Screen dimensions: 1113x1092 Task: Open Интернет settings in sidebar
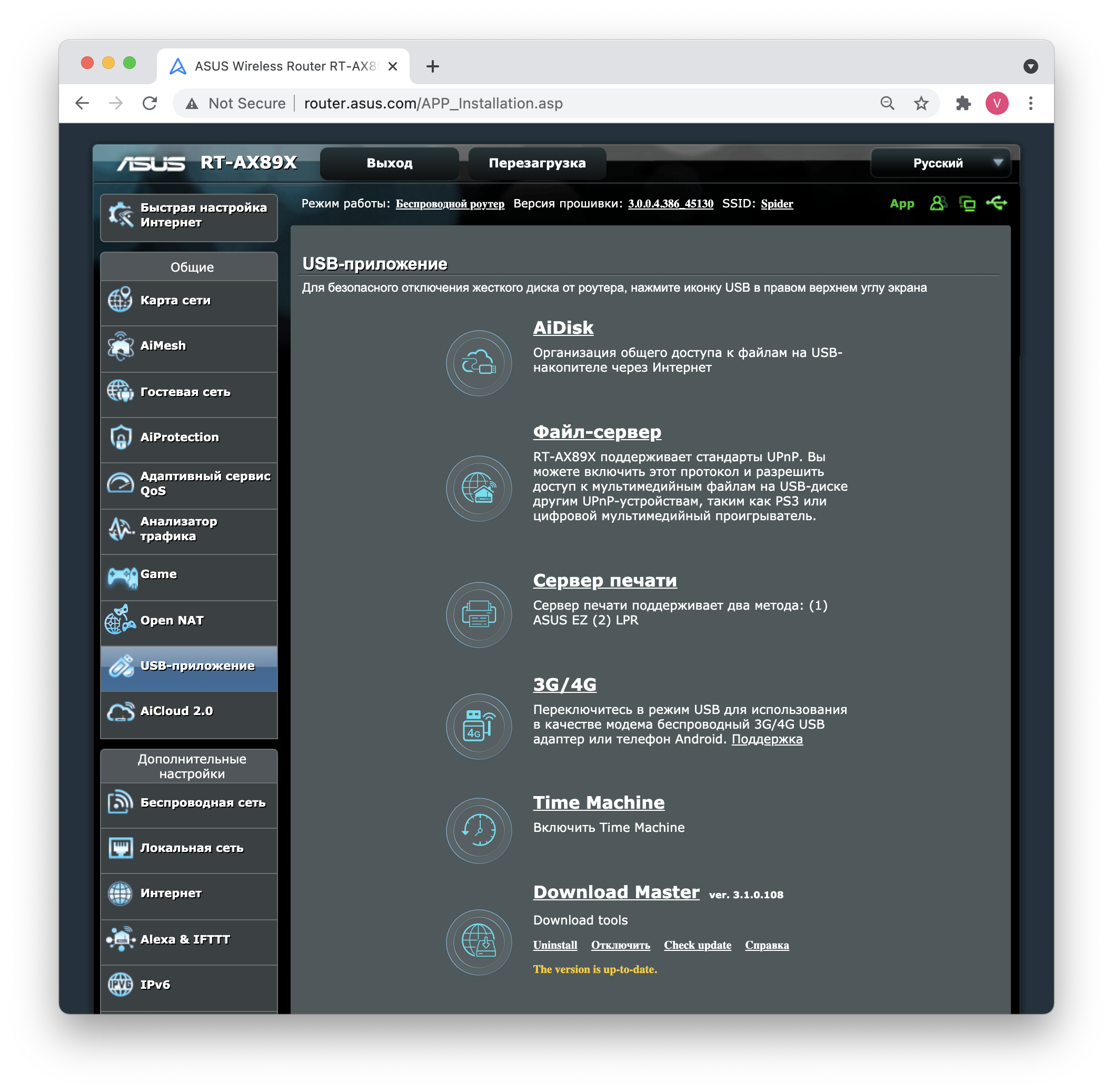[188, 897]
